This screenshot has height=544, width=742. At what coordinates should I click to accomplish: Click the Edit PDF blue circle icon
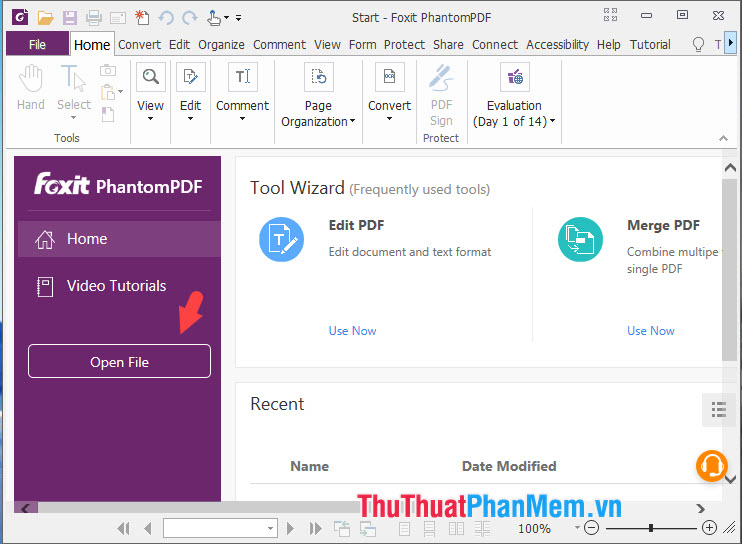282,239
